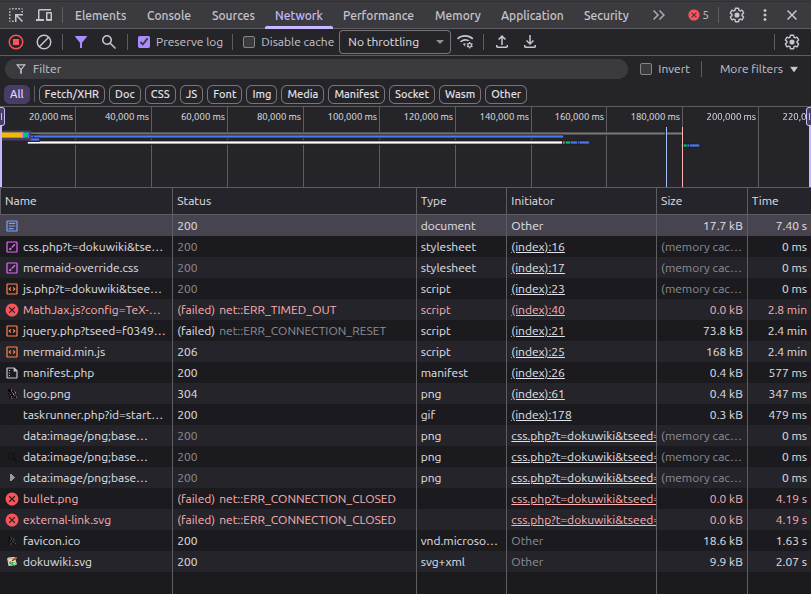811x594 pixels.
Task: Open the network search magnifier
Action: tap(108, 42)
